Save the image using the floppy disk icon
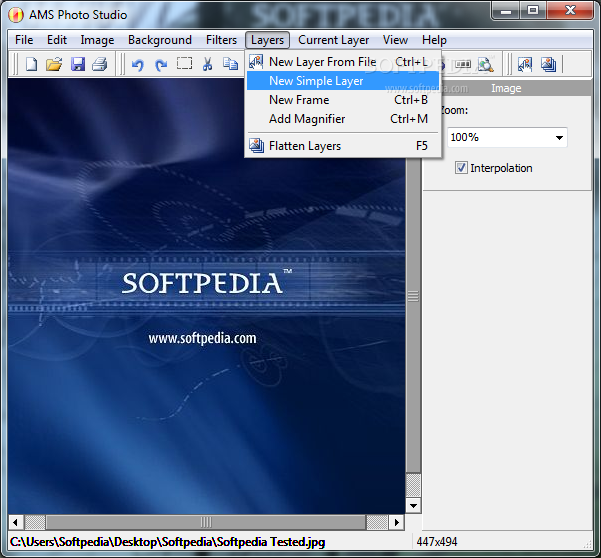Screen dimensions: 601x558 (x=78, y=64)
